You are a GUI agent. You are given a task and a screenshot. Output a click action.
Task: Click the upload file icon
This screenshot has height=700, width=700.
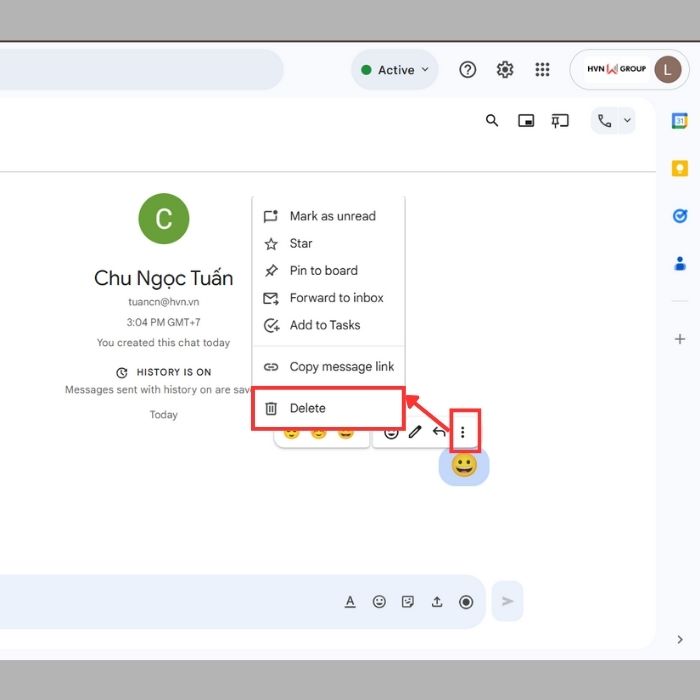(437, 602)
